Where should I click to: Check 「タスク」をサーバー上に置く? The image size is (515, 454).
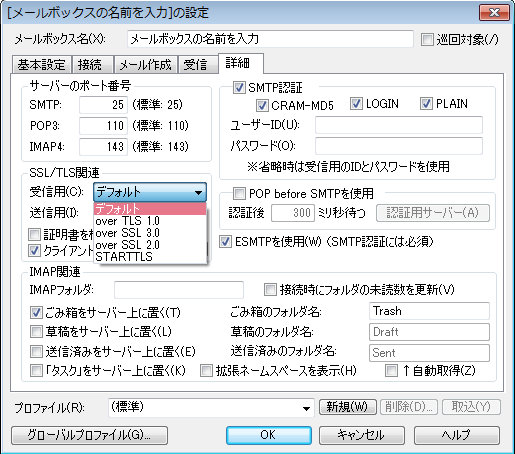[36, 370]
